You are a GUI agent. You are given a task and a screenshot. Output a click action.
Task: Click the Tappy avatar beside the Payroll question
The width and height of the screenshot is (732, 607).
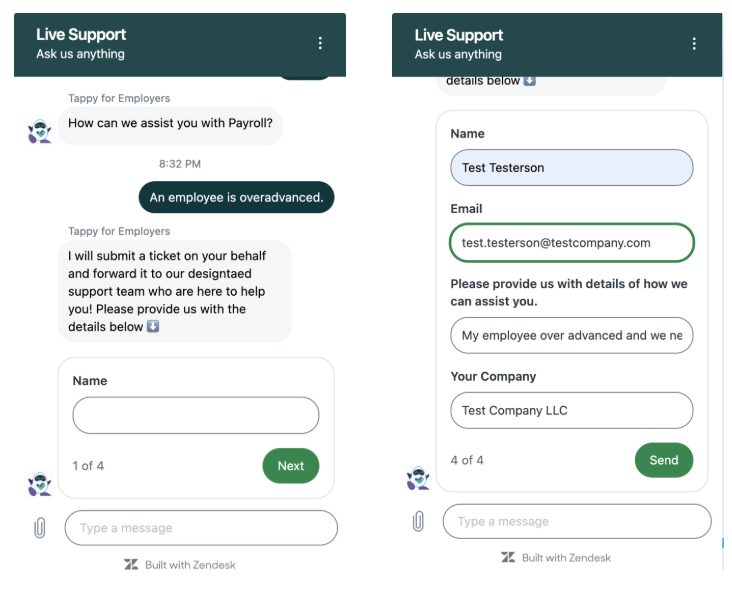(39, 130)
